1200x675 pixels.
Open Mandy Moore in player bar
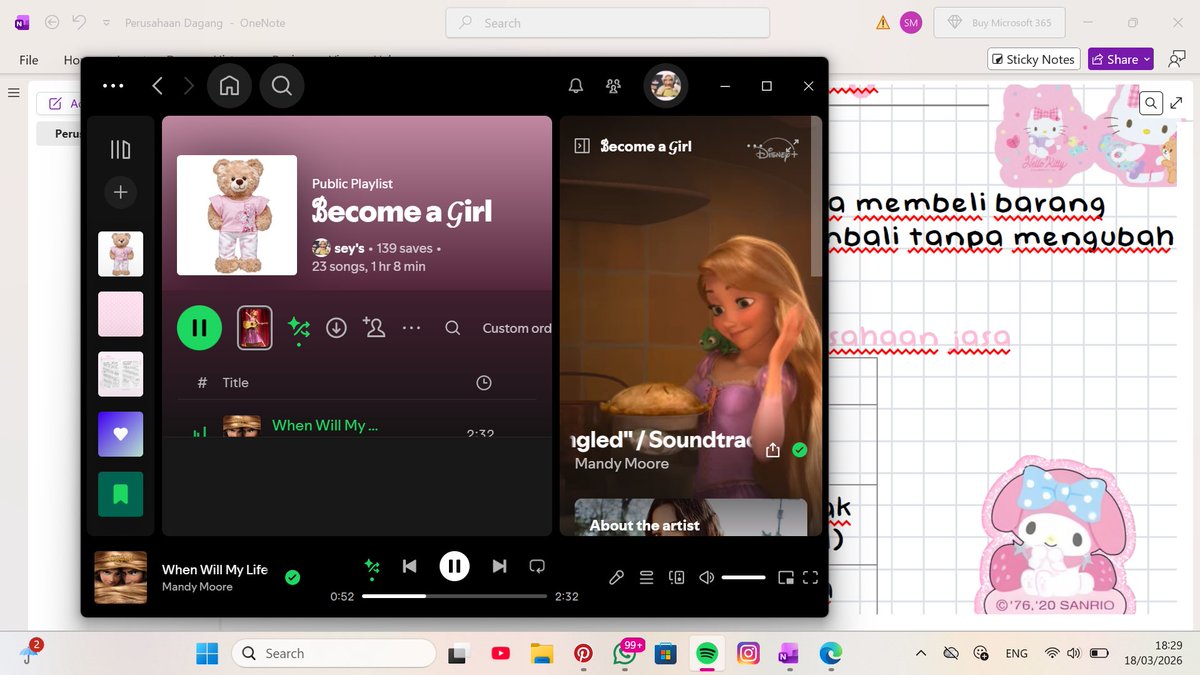(x=197, y=587)
